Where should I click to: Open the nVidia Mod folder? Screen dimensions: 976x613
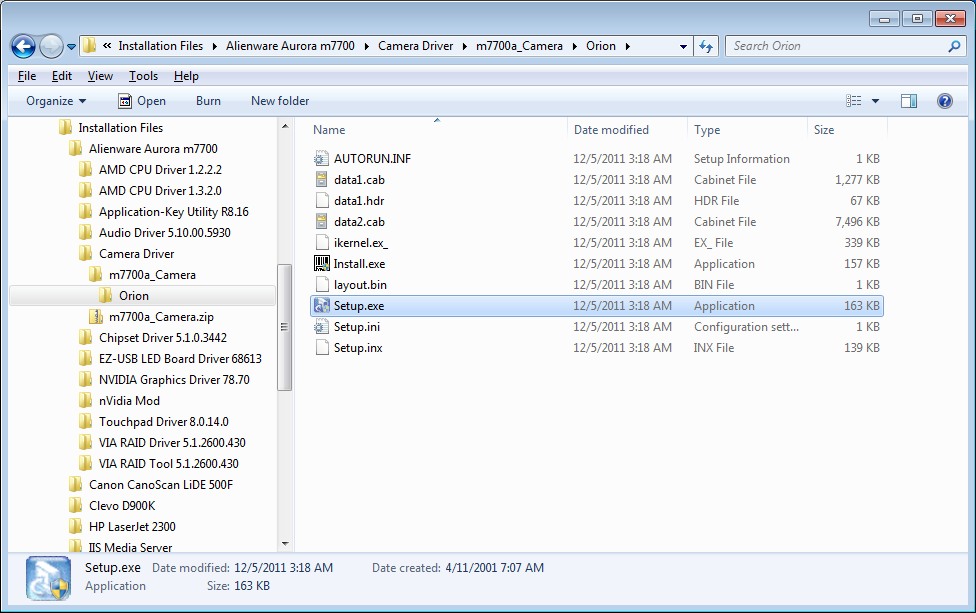click(120, 401)
